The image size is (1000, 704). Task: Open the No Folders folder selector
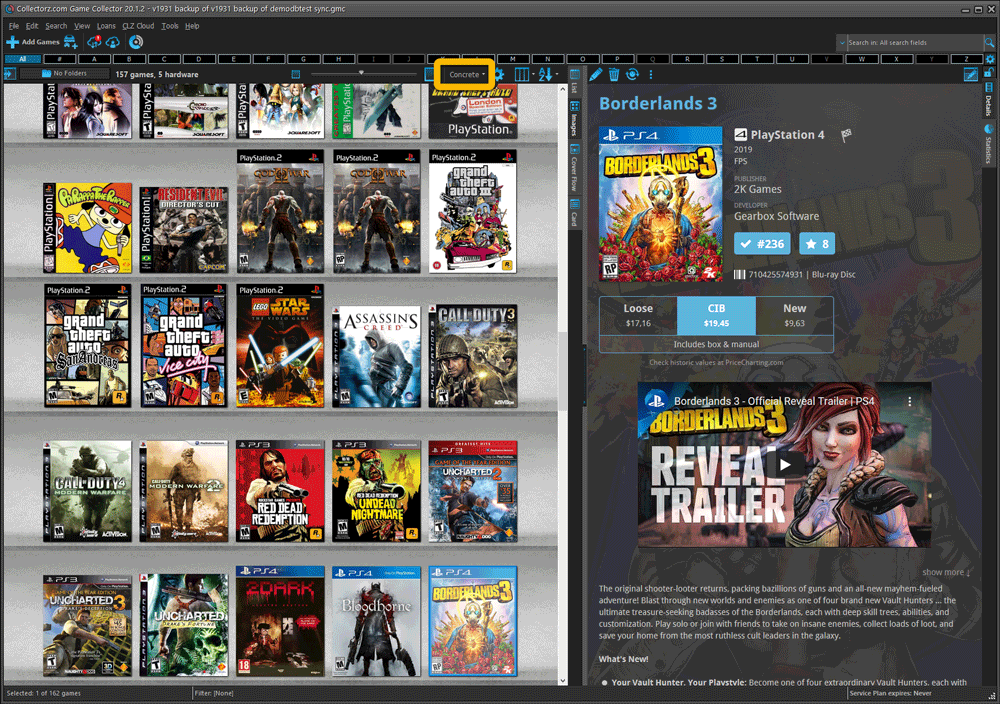point(64,73)
